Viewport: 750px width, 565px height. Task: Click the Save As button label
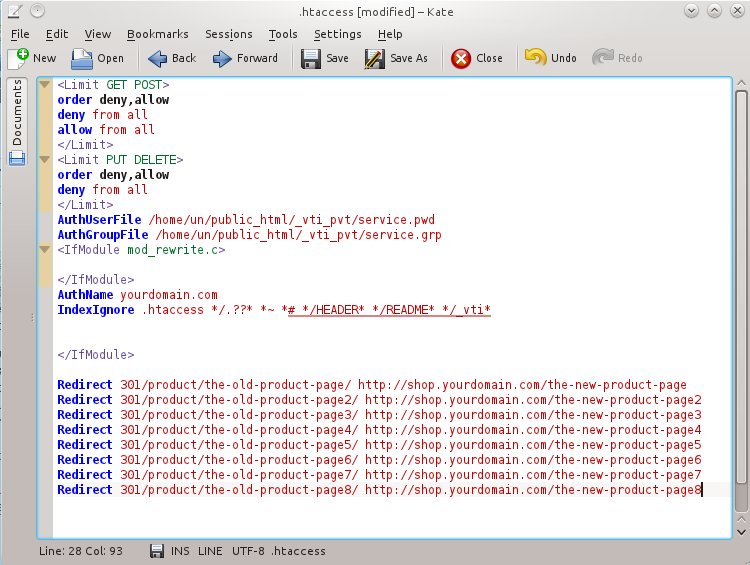pos(409,58)
